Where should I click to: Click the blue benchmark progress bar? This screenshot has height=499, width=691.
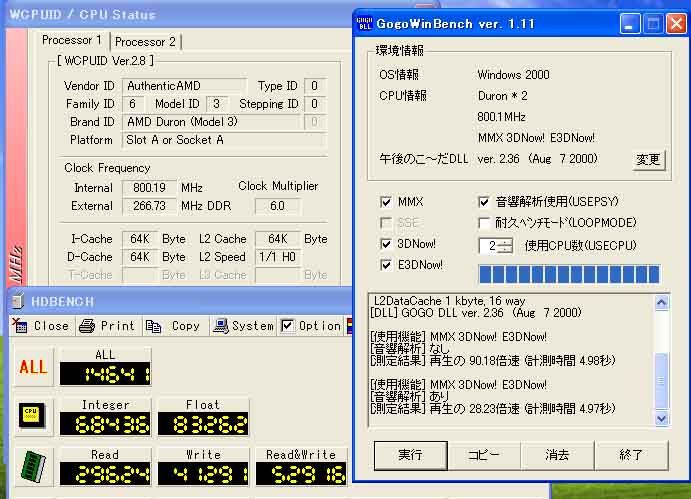click(x=569, y=274)
